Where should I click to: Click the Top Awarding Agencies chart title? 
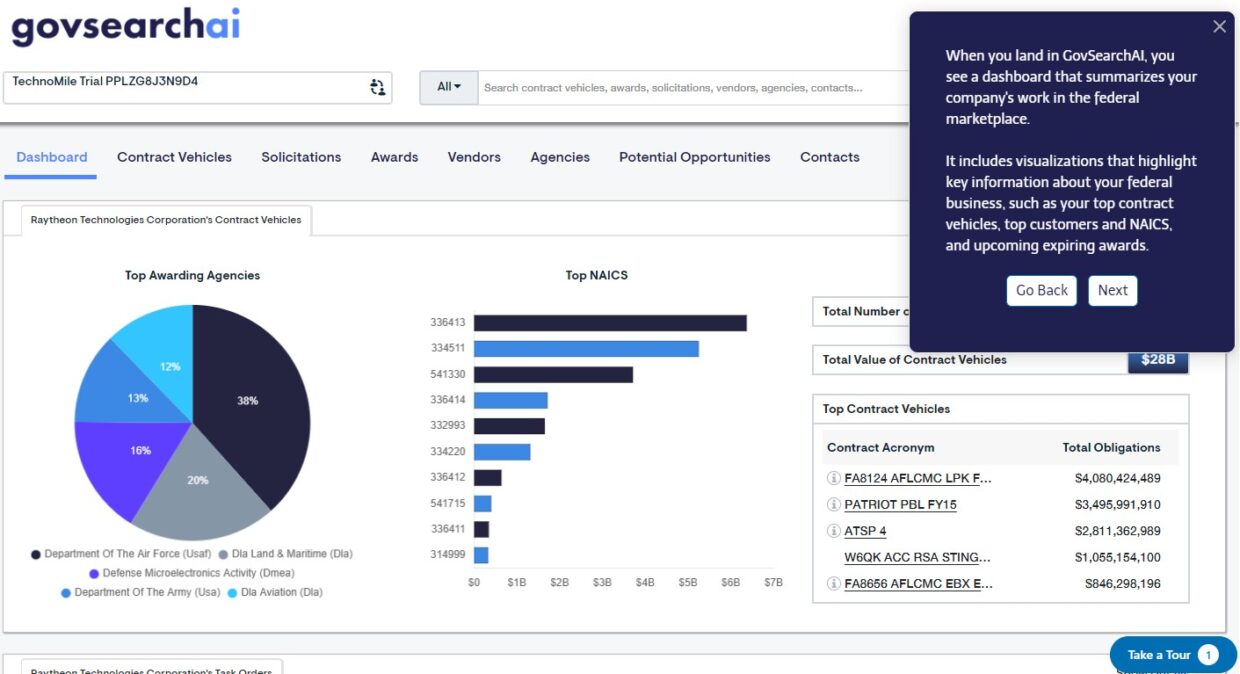(x=192, y=275)
